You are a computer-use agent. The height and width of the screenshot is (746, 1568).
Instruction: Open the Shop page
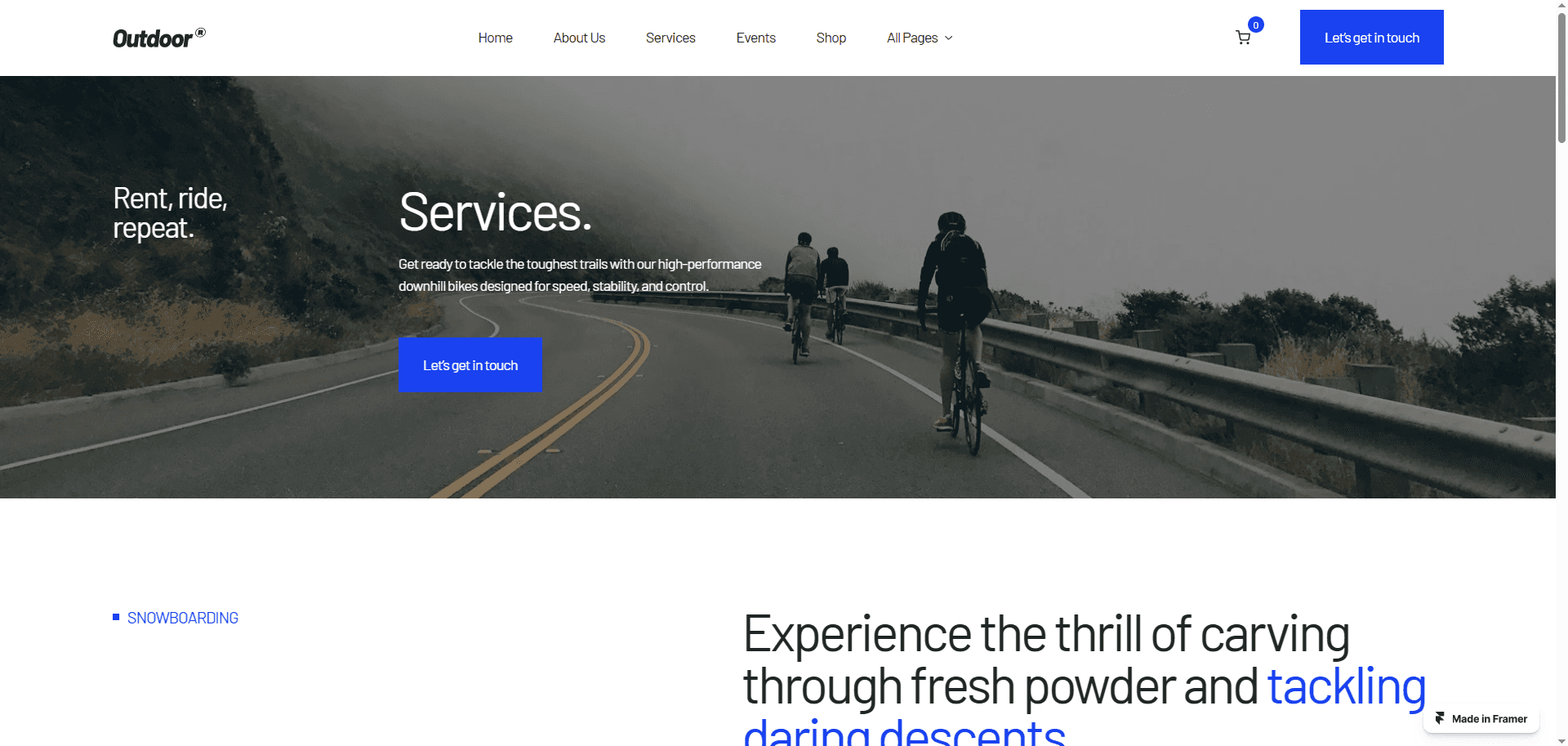click(831, 38)
